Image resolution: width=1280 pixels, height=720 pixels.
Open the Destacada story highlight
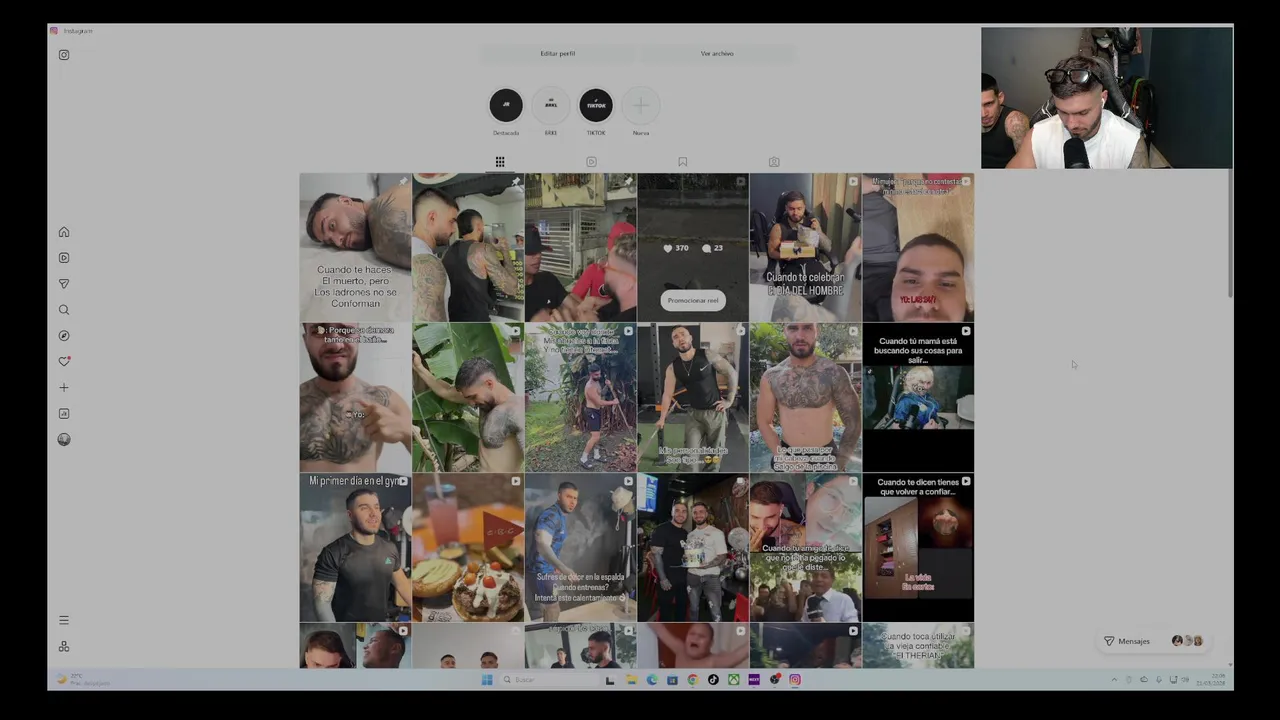tap(506, 105)
